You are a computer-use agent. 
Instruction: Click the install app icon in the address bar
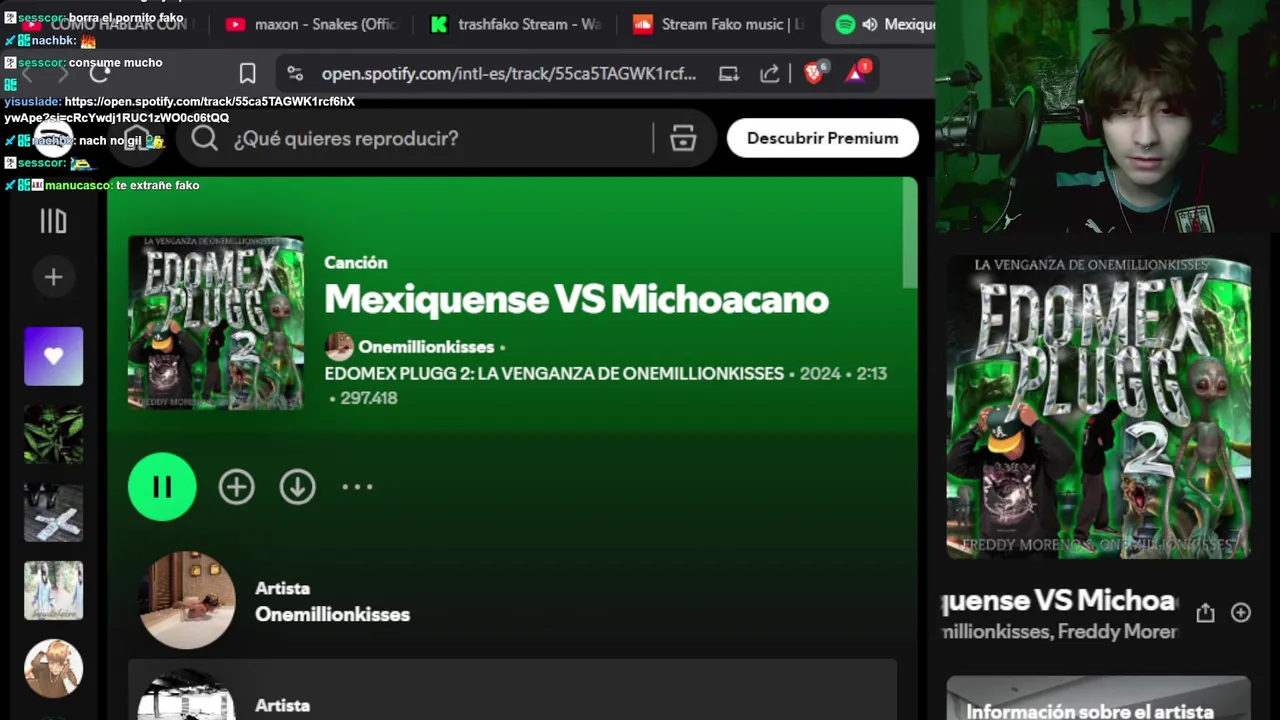point(729,73)
